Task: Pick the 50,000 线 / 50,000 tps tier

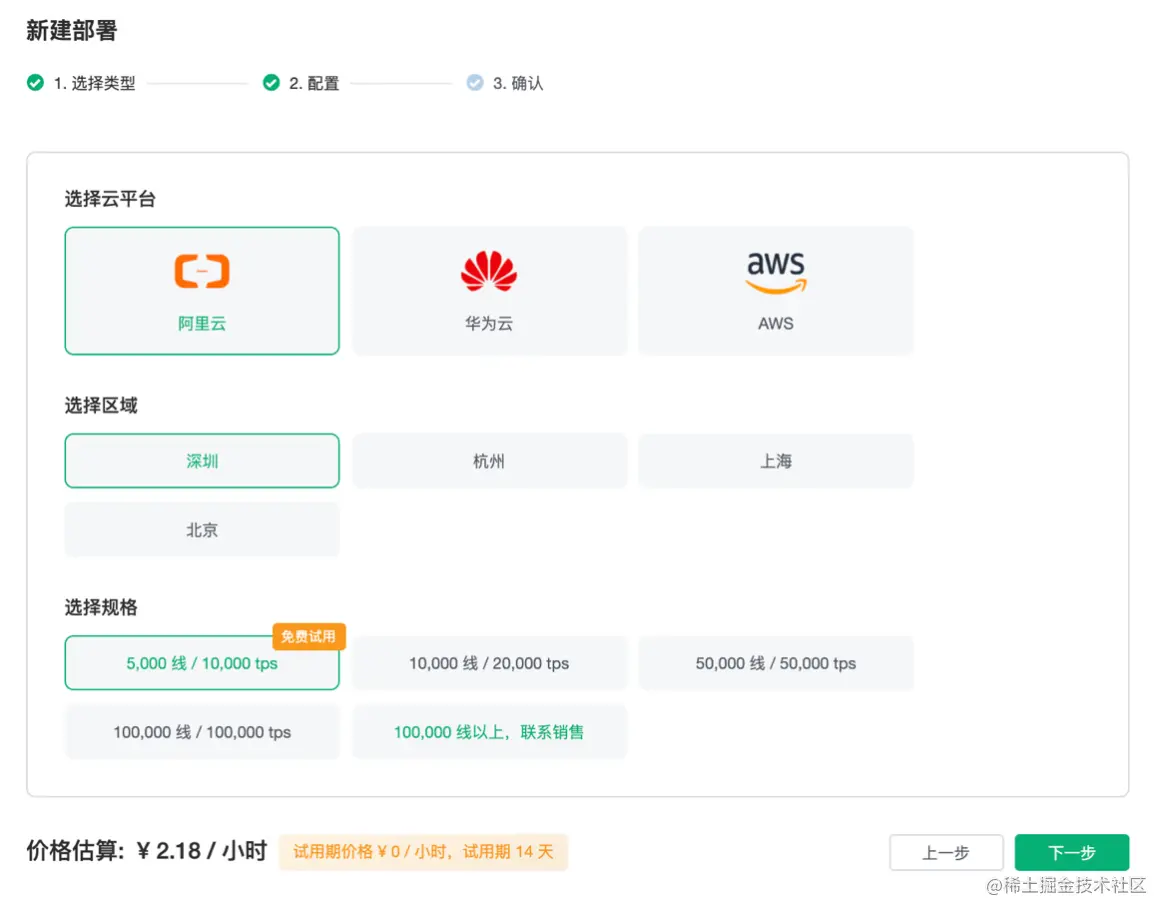Action: click(x=776, y=663)
